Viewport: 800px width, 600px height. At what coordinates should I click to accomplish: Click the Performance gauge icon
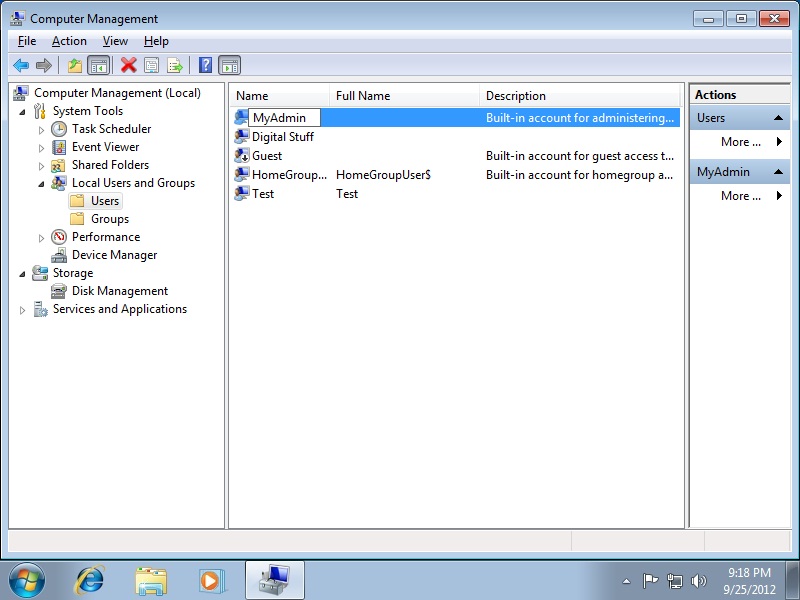coord(59,237)
